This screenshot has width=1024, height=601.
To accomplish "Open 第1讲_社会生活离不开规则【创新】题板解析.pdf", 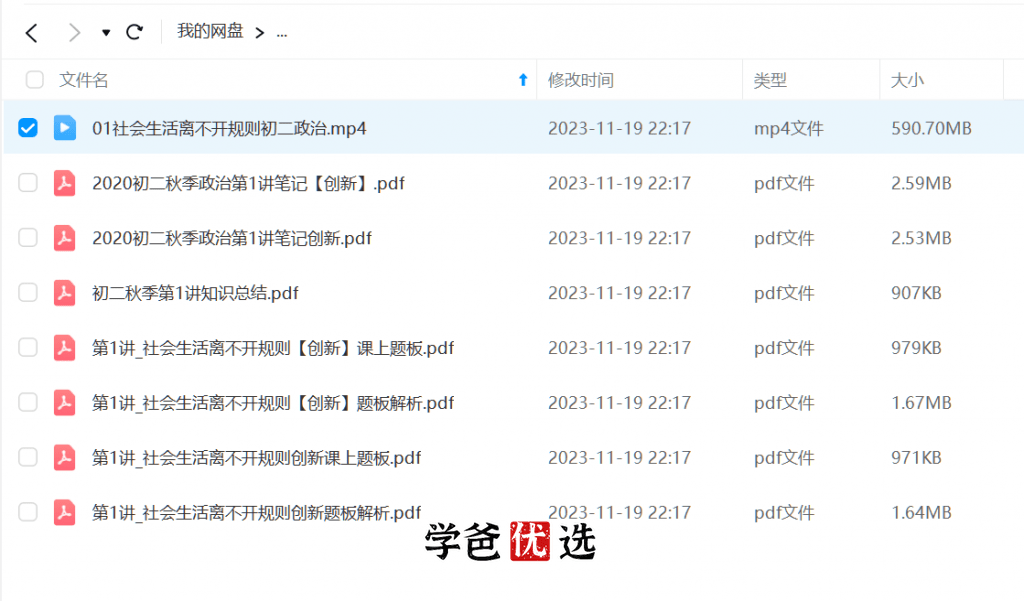I will (273, 402).
